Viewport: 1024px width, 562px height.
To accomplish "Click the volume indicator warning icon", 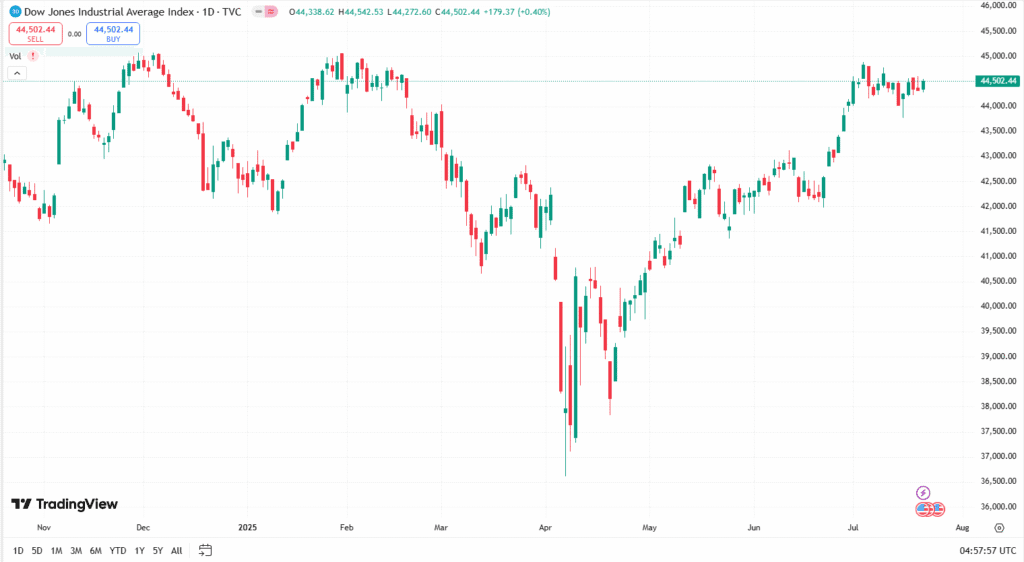I will pos(33,56).
